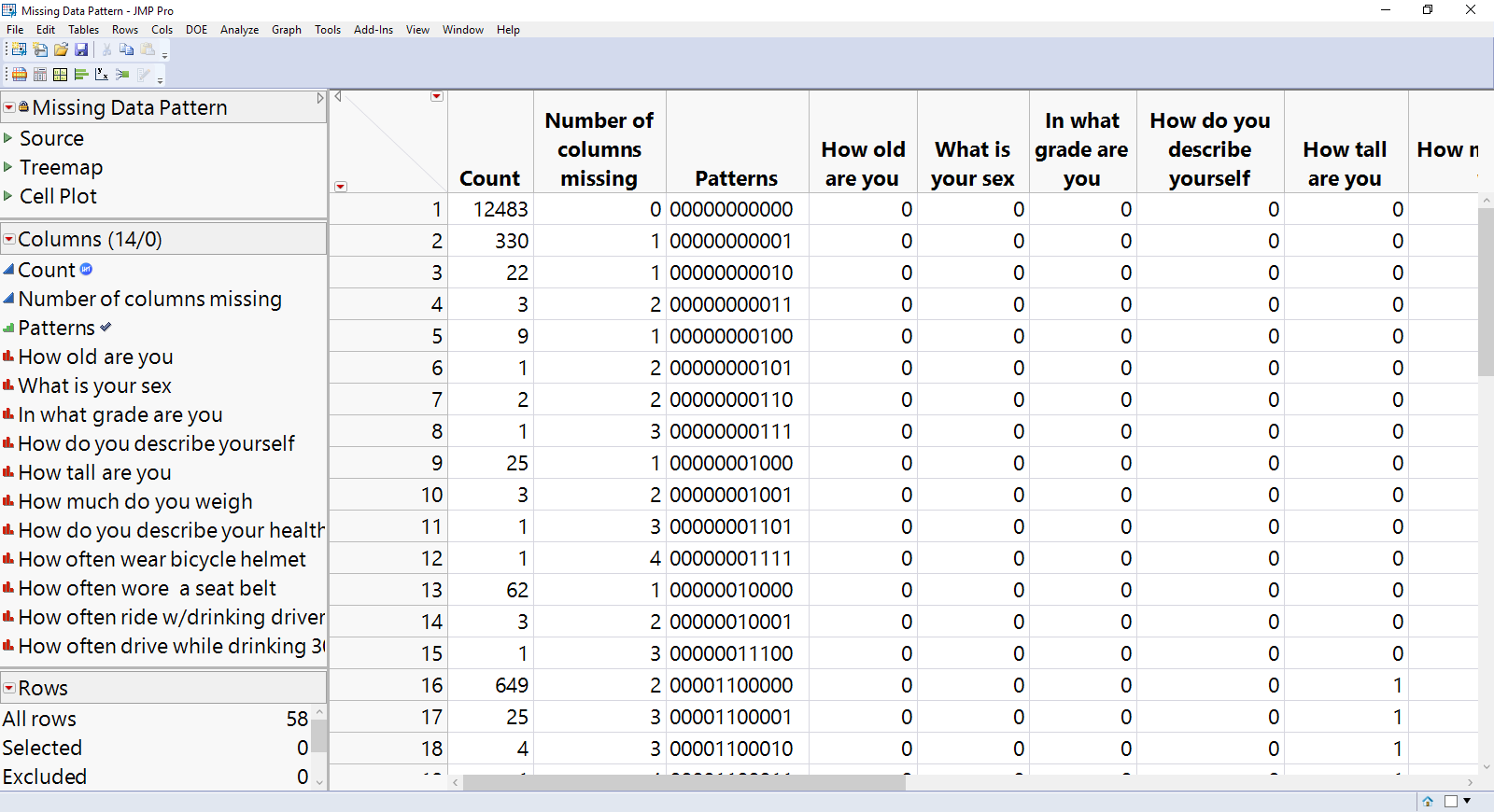Click the JMP Home Window icon
The image size is (1494, 812).
pos(1428,801)
